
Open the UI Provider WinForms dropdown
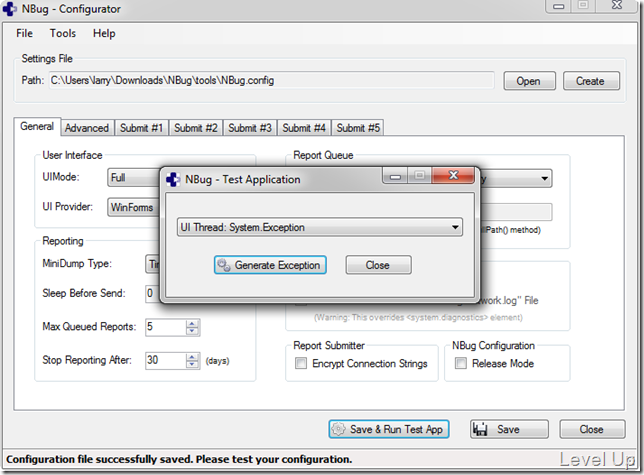pos(134,207)
